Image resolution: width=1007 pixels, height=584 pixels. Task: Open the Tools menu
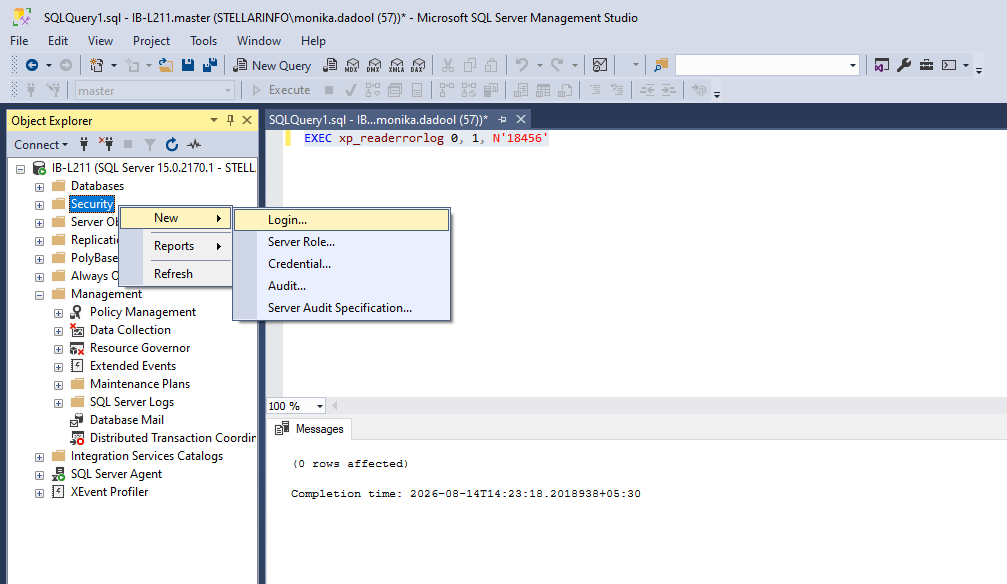coord(204,40)
